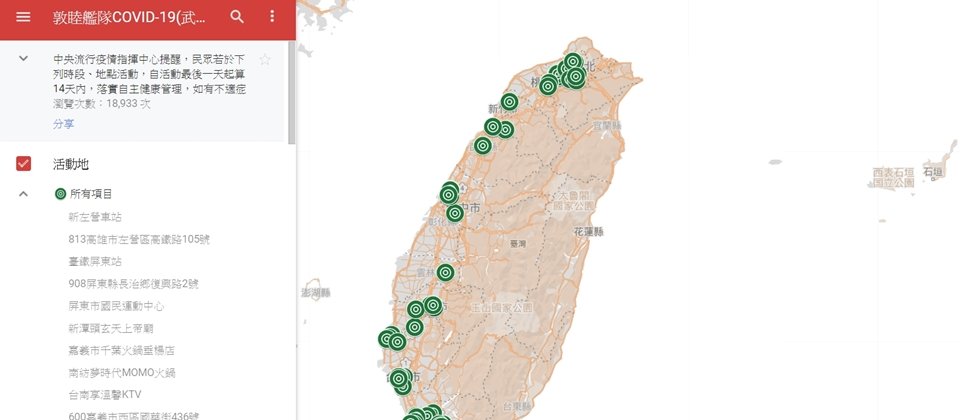Click the 所有項目 style header label

tap(91, 194)
